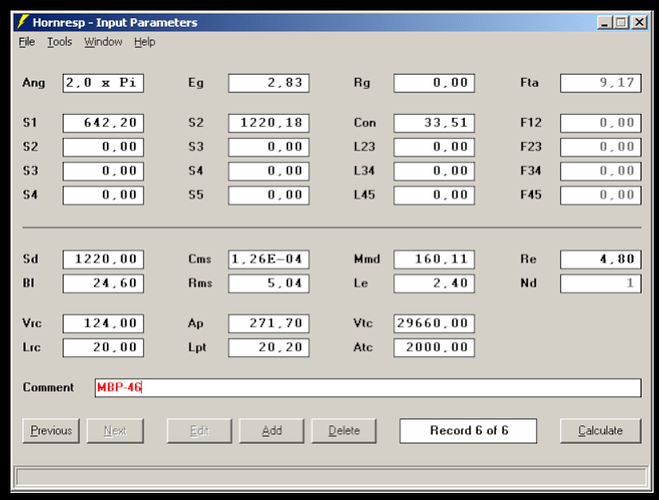
Task: Click the Comment label
Action: point(48,387)
